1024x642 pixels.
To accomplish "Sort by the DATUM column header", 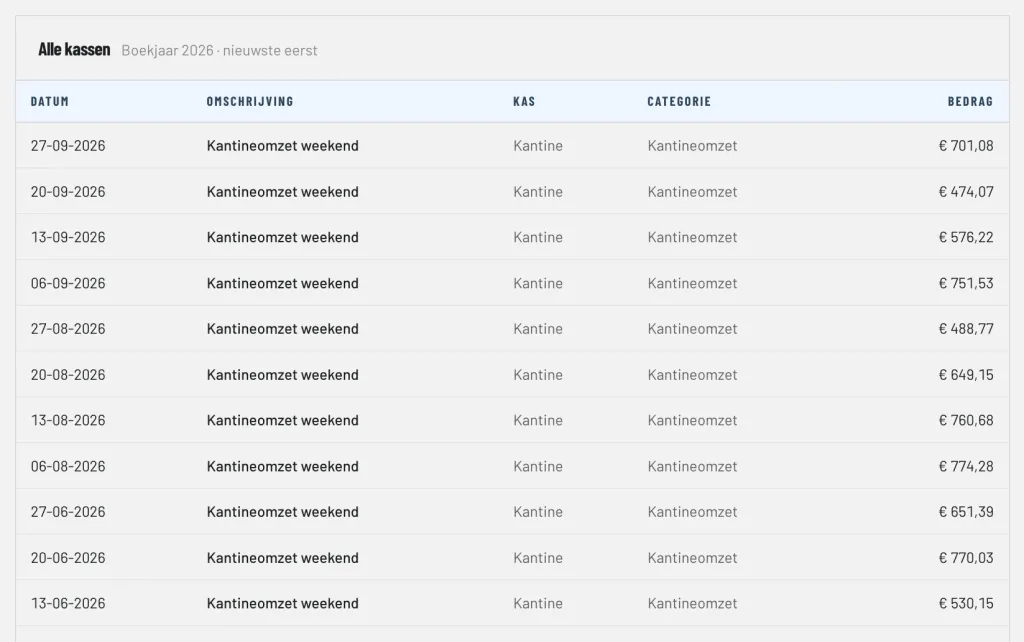I will click(x=50, y=101).
